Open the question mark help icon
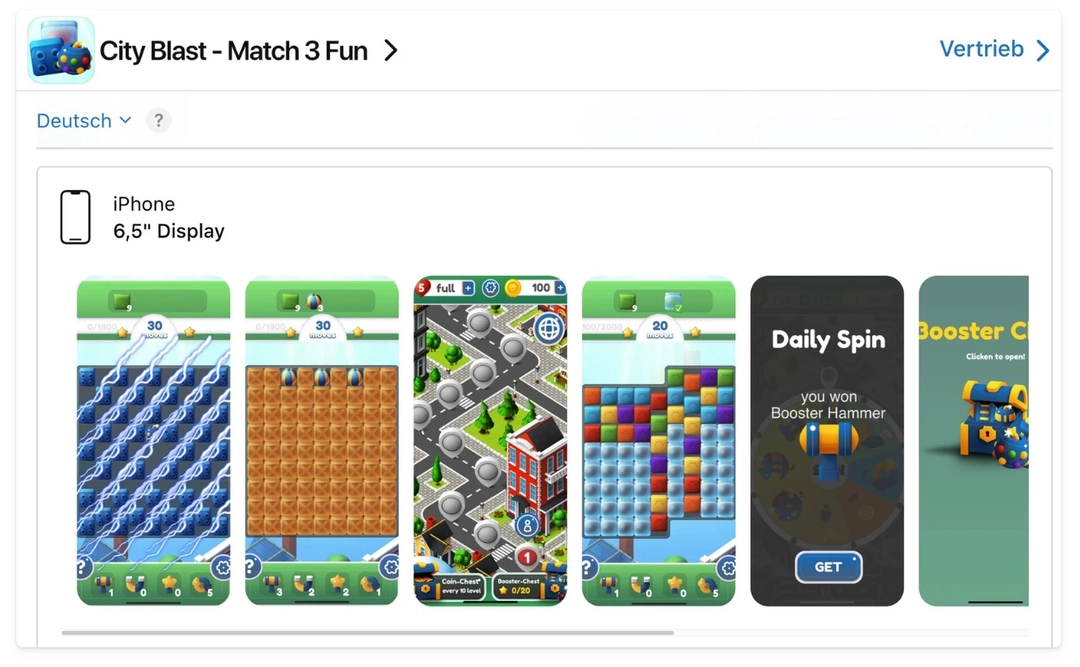 pos(158,121)
